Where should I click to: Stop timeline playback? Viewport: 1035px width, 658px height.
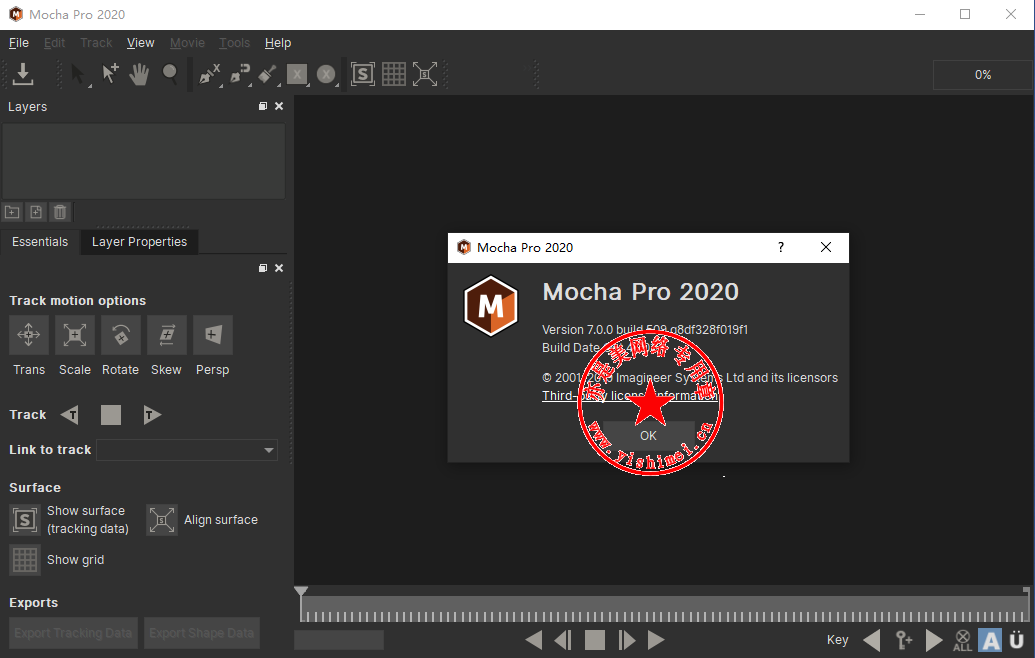pyautogui.click(x=595, y=640)
